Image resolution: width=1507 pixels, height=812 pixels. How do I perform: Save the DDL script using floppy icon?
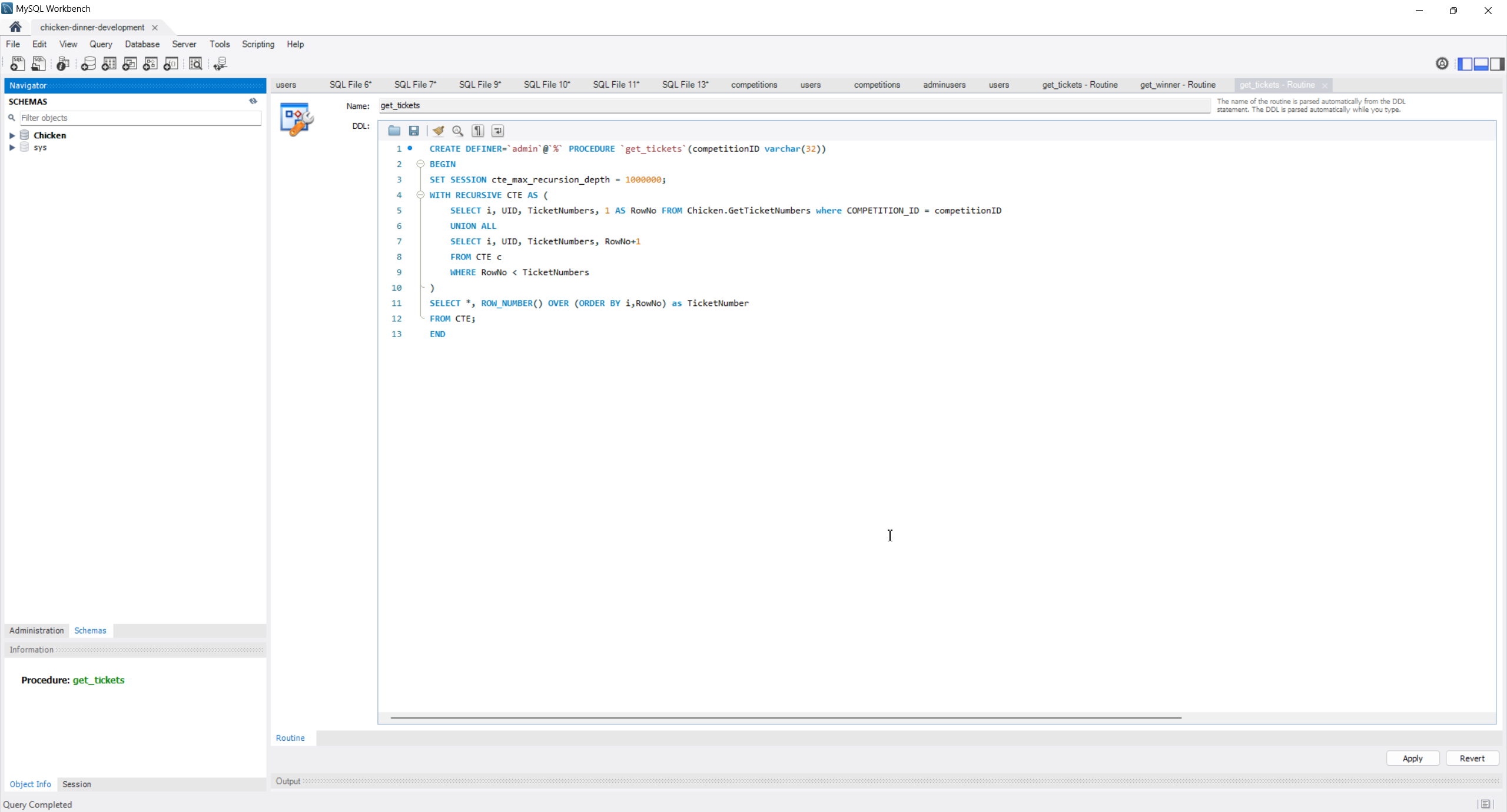tap(414, 131)
